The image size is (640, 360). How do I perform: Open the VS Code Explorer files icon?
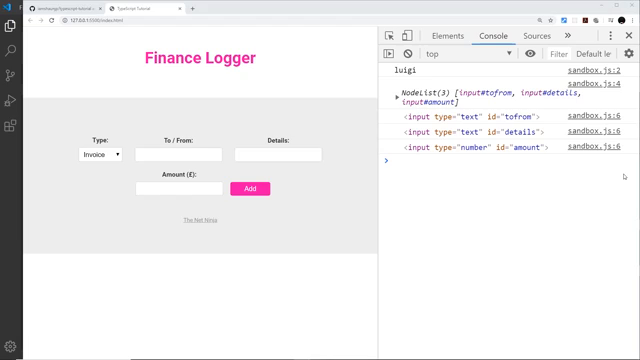[x=10, y=26]
